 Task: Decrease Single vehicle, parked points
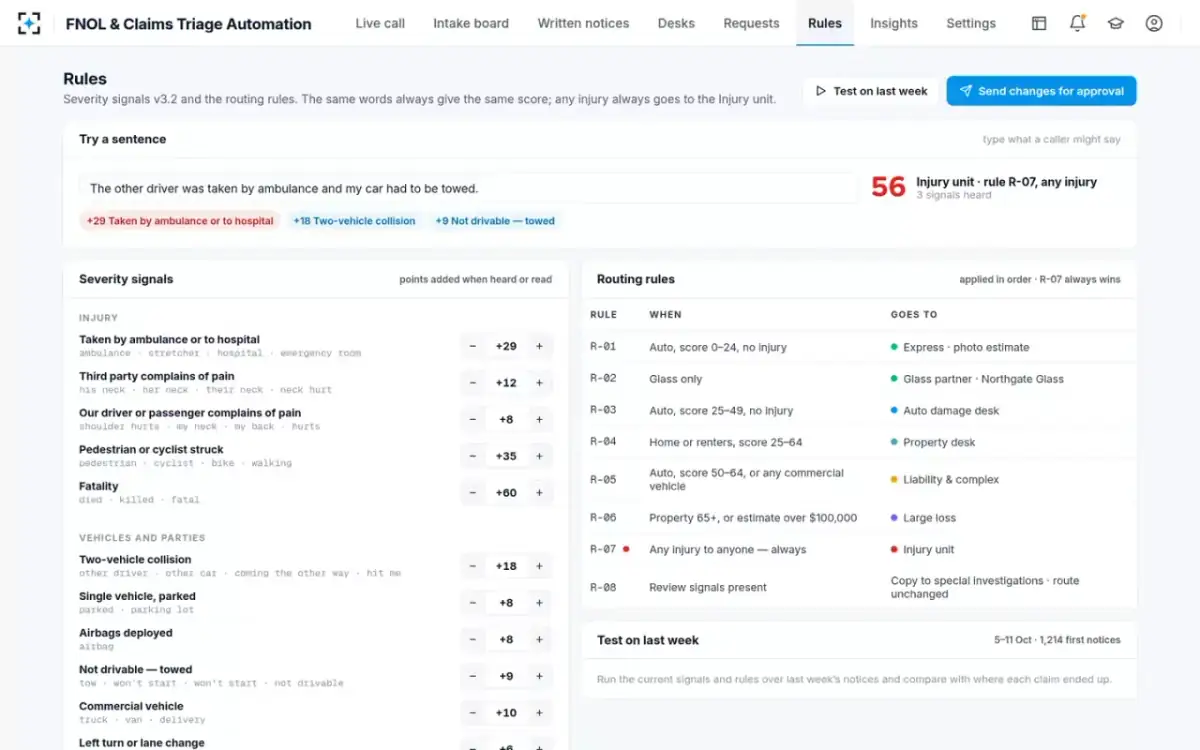[x=473, y=603]
